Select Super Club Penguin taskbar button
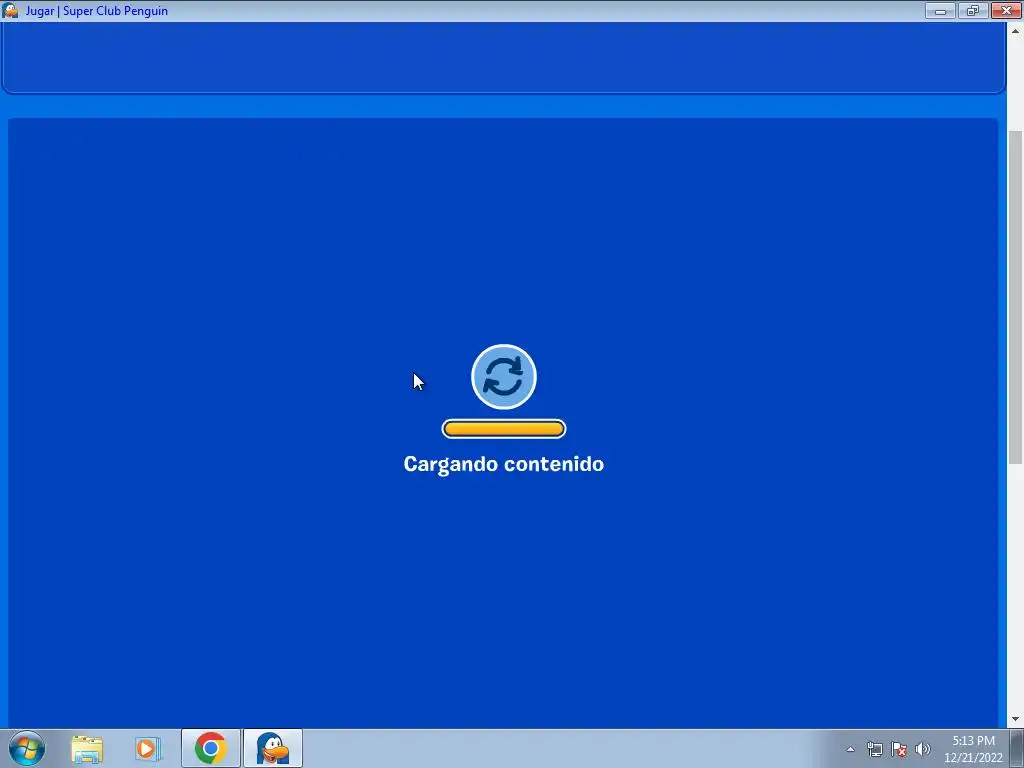The image size is (1024, 768). click(273, 748)
